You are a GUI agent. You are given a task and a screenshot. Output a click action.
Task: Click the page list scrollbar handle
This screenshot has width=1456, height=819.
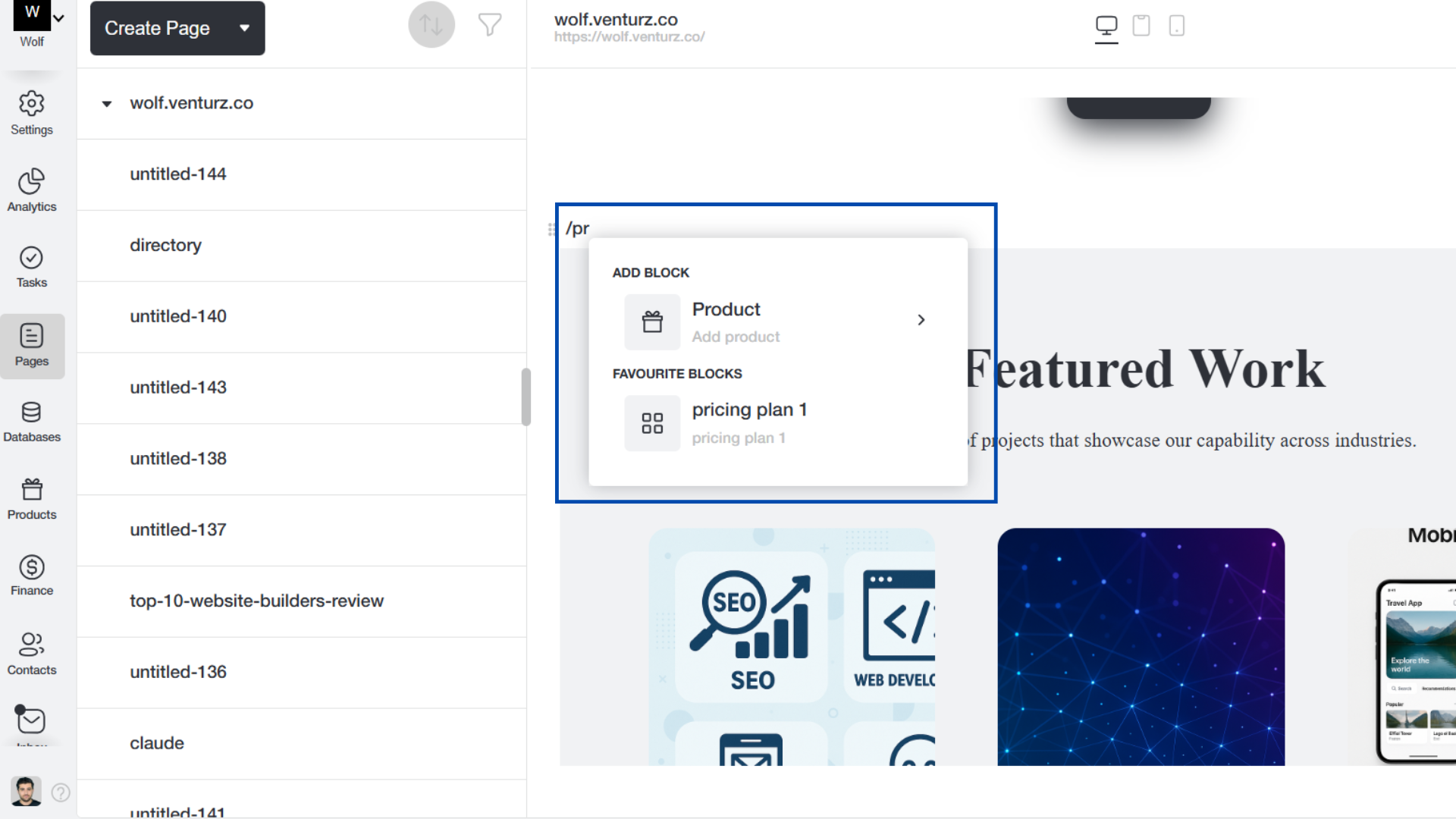pyautogui.click(x=526, y=397)
